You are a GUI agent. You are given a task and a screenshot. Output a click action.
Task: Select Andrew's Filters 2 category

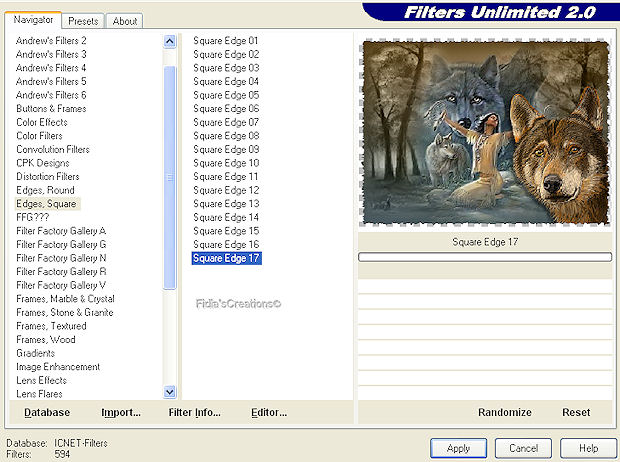pos(51,41)
